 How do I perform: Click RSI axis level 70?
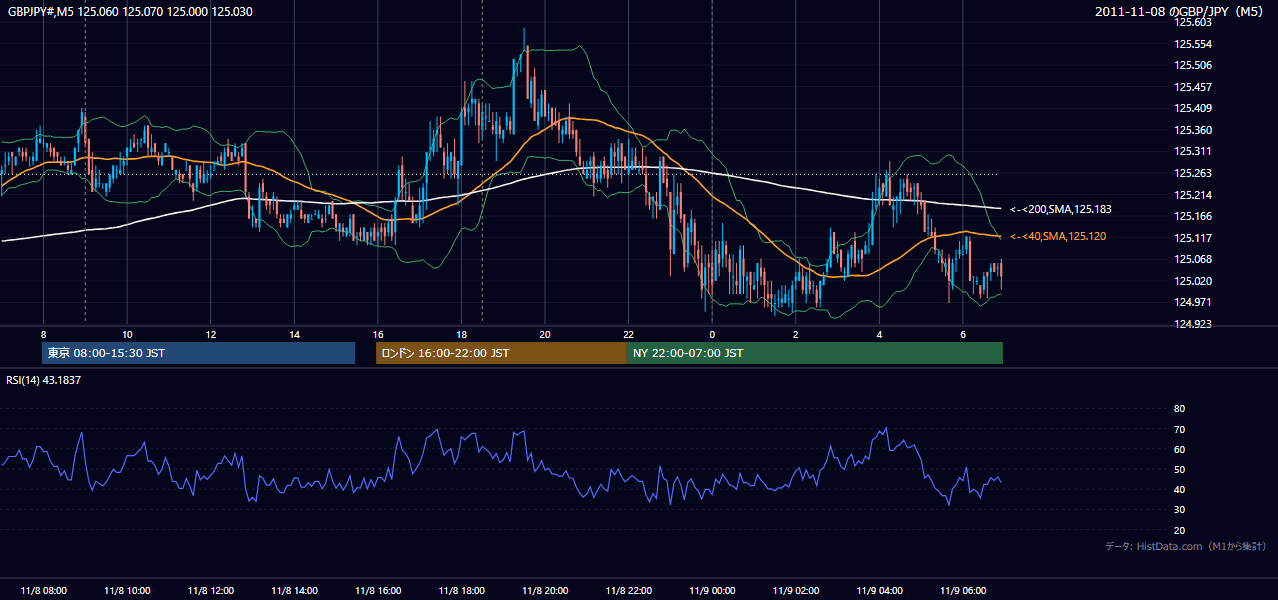[1179, 430]
